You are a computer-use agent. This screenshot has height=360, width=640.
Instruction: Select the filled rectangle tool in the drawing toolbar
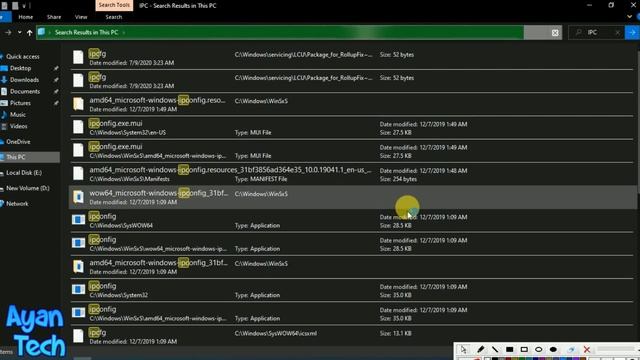click(x=509, y=349)
